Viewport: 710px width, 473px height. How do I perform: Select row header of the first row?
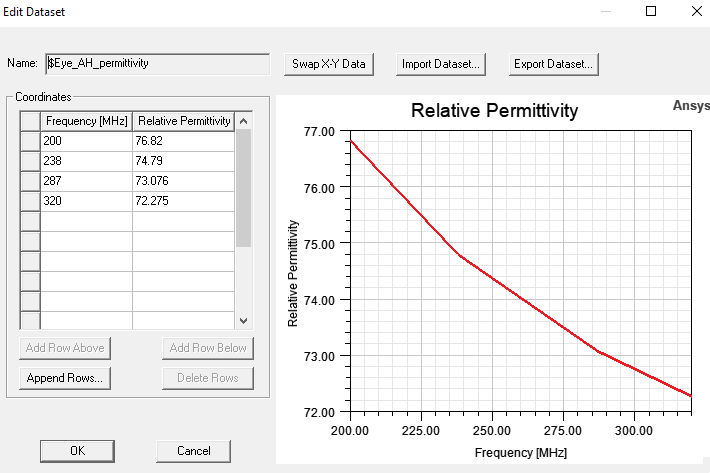coord(30,141)
